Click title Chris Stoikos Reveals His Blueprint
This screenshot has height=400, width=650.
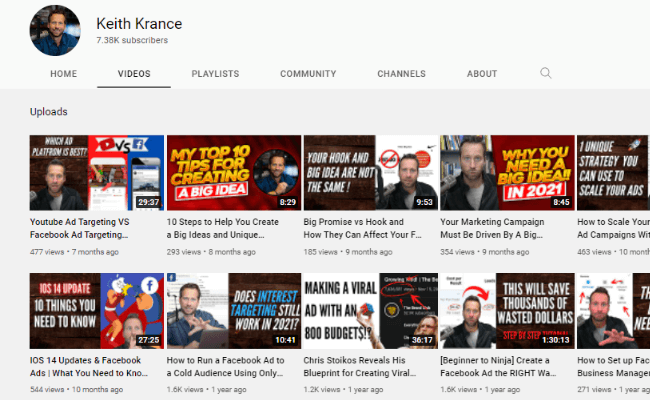point(360,366)
